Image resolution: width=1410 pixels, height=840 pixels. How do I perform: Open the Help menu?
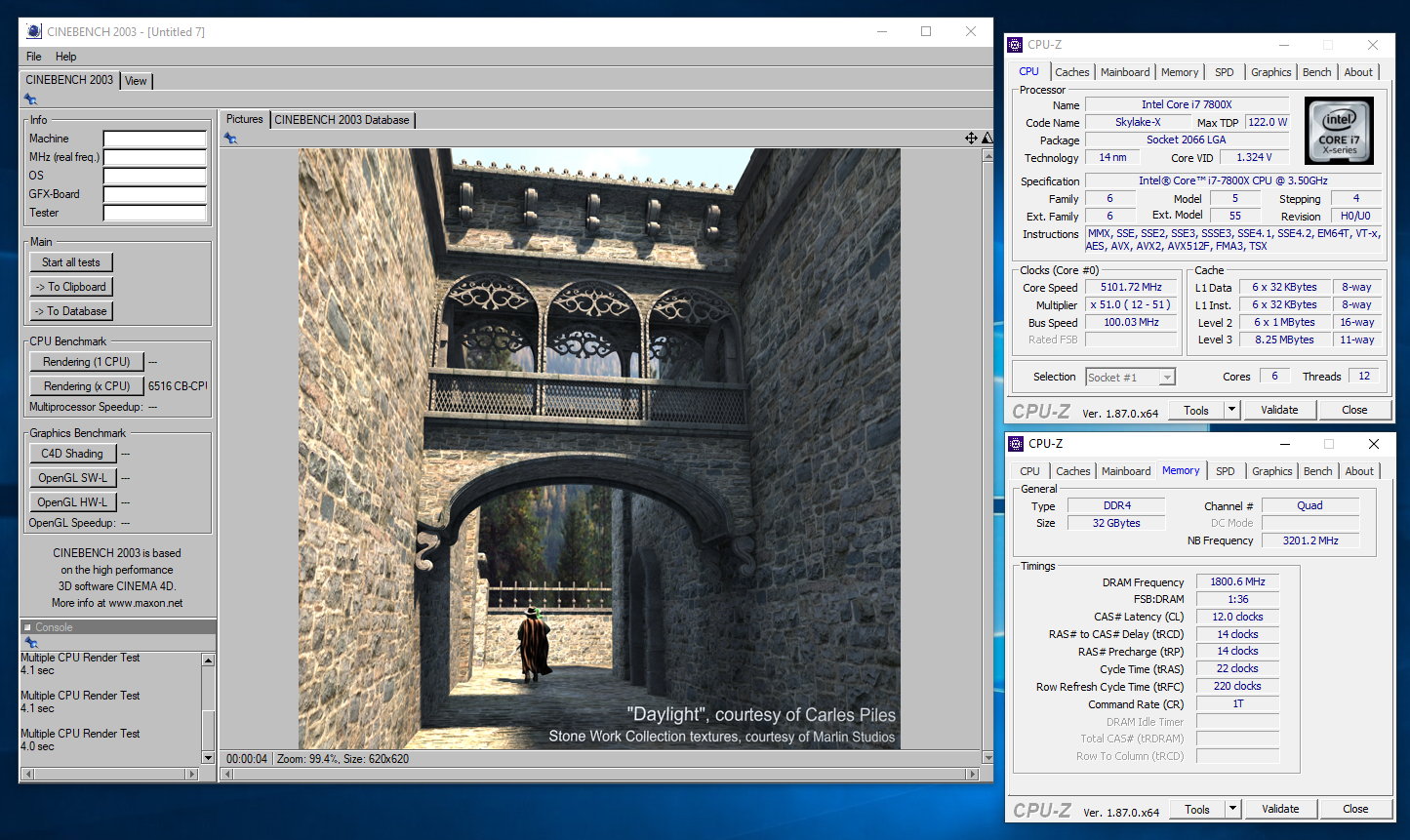[66, 57]
